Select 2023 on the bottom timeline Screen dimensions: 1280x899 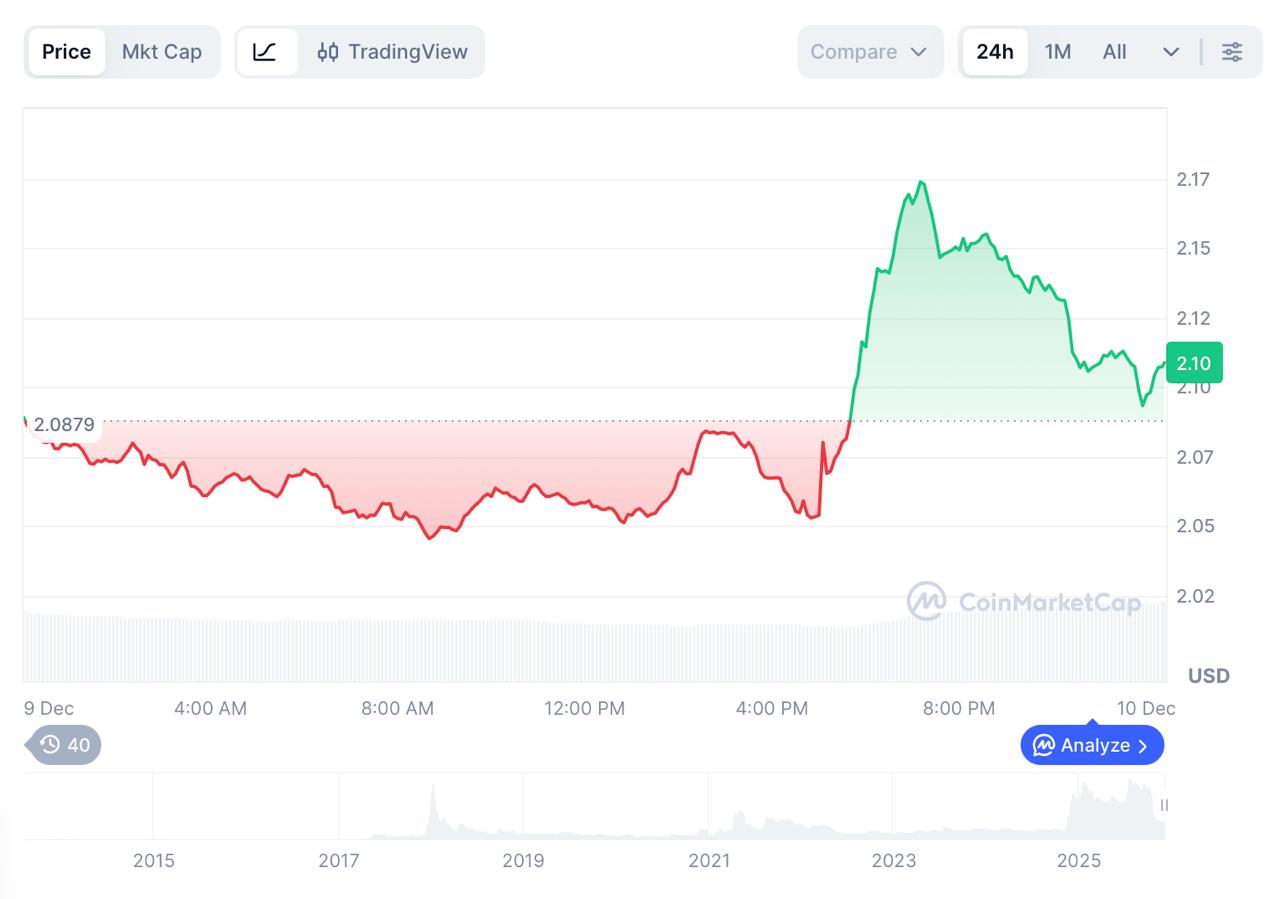(x=895, y=860)
